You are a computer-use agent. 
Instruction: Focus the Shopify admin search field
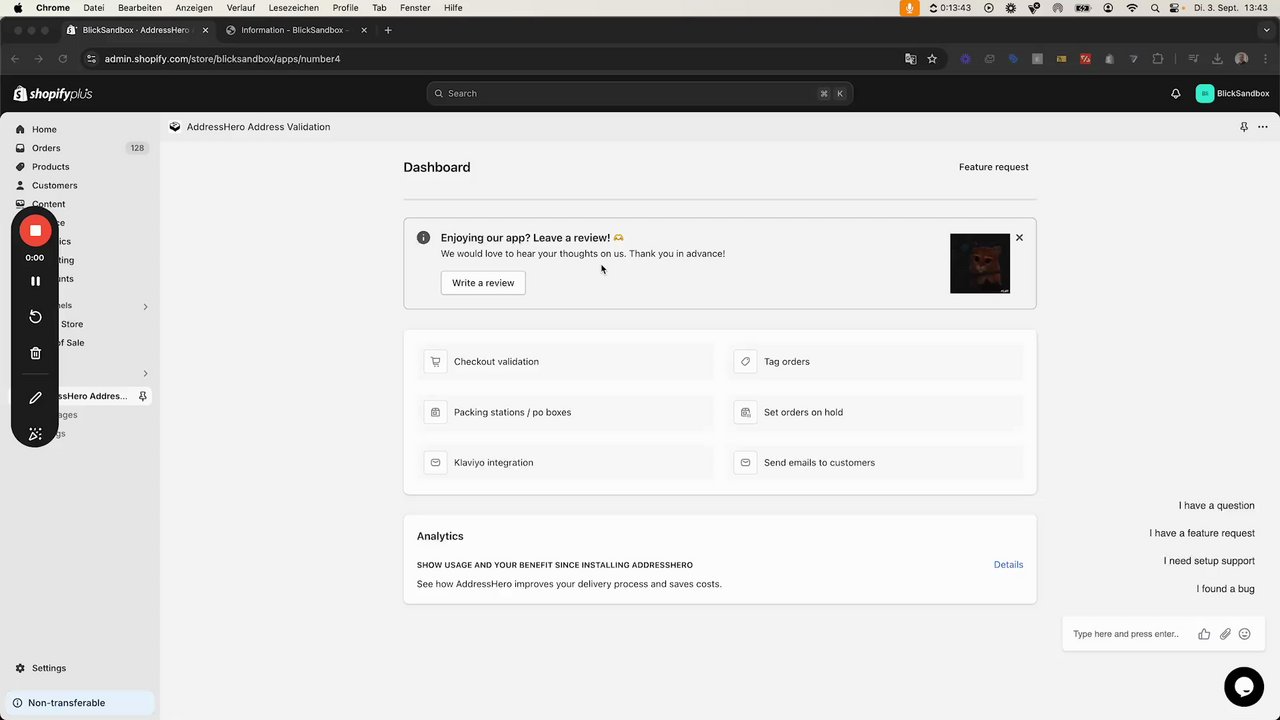[x=640, y=93]
